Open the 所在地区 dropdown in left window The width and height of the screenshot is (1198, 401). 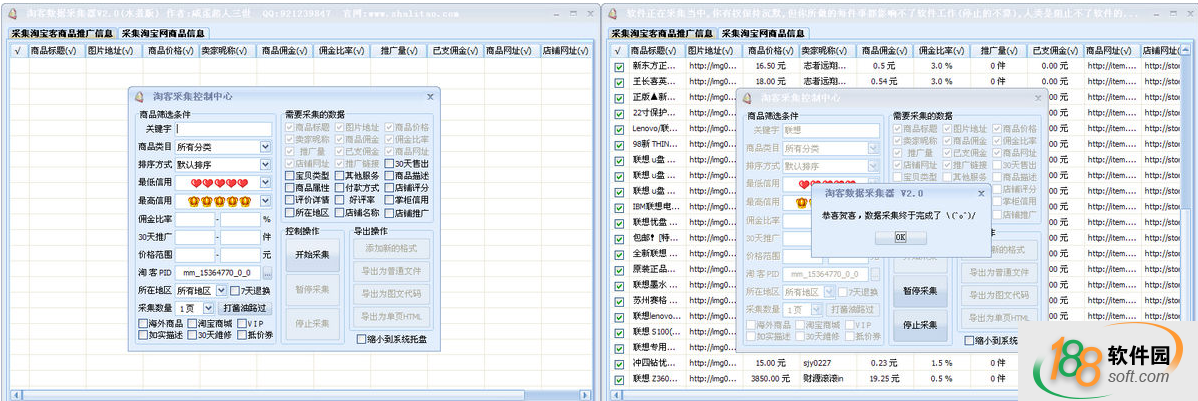pos(221,290)
